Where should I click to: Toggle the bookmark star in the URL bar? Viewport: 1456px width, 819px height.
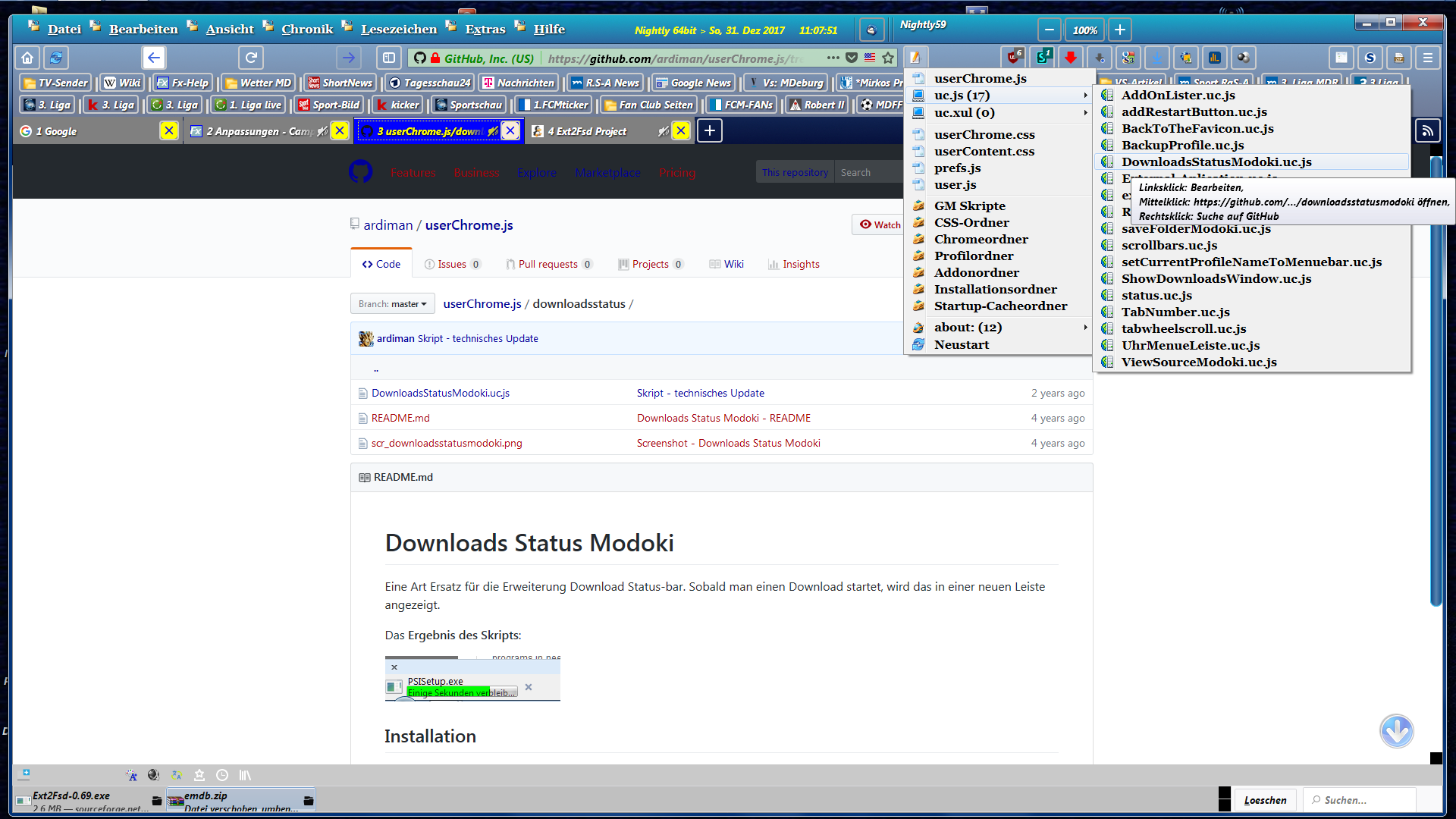[888, 58]
